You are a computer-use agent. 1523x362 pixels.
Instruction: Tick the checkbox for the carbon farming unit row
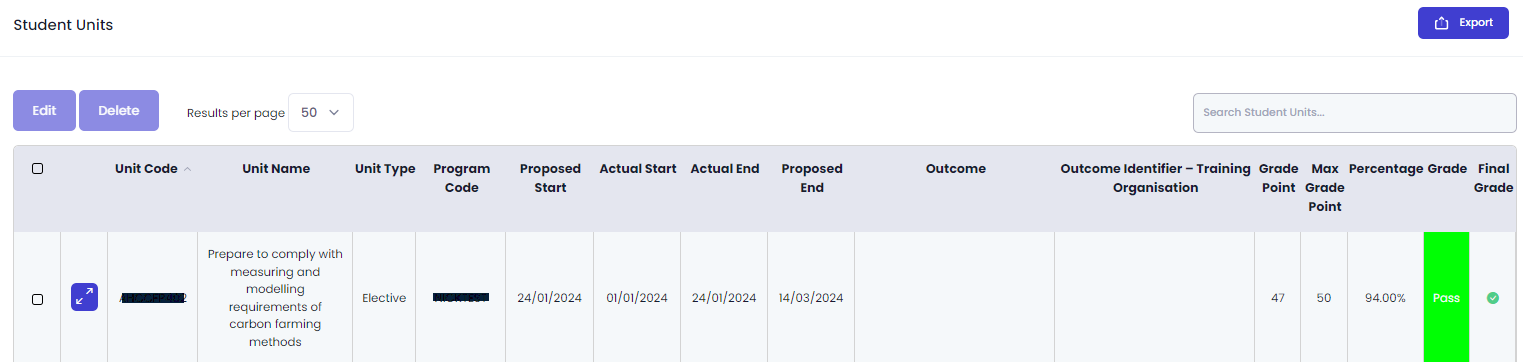pyautogui.click(x=37, y=299)
